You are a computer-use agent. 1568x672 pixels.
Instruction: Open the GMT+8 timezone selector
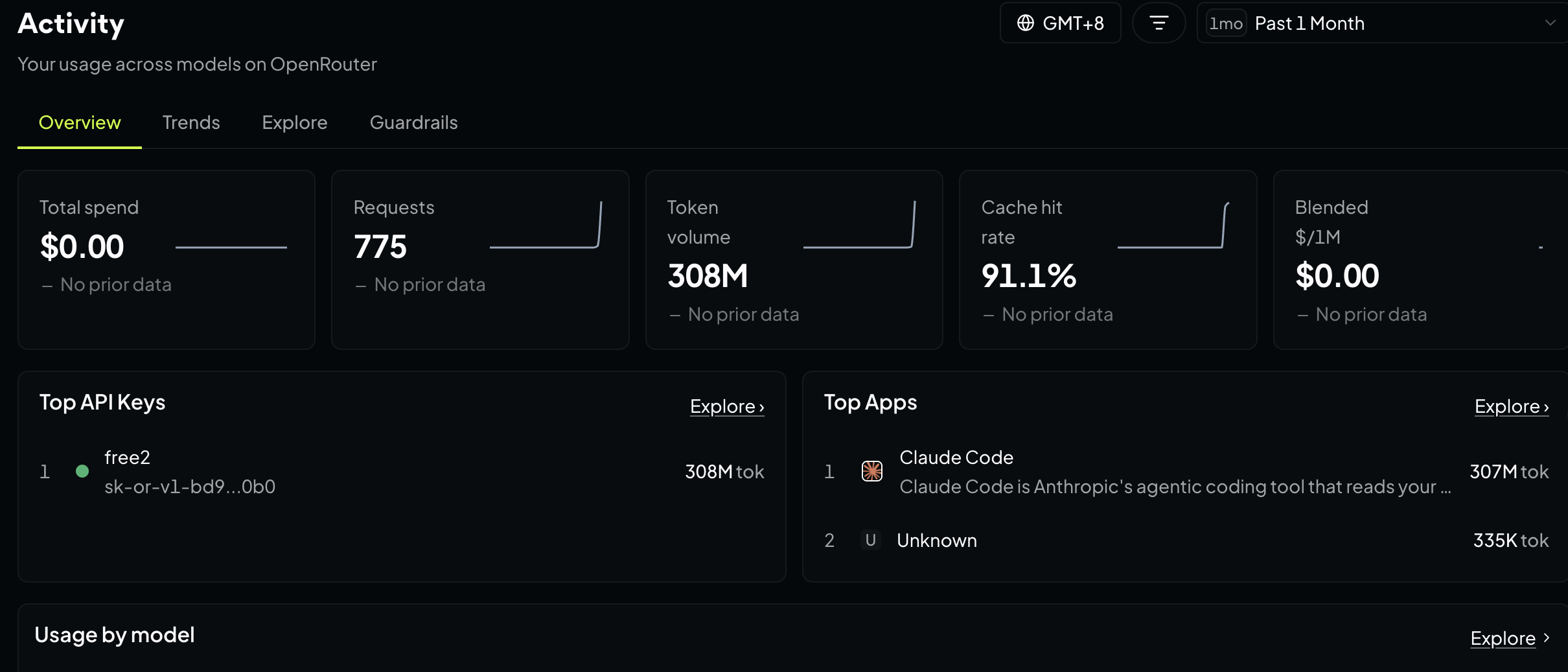(x=1061, y=23)
